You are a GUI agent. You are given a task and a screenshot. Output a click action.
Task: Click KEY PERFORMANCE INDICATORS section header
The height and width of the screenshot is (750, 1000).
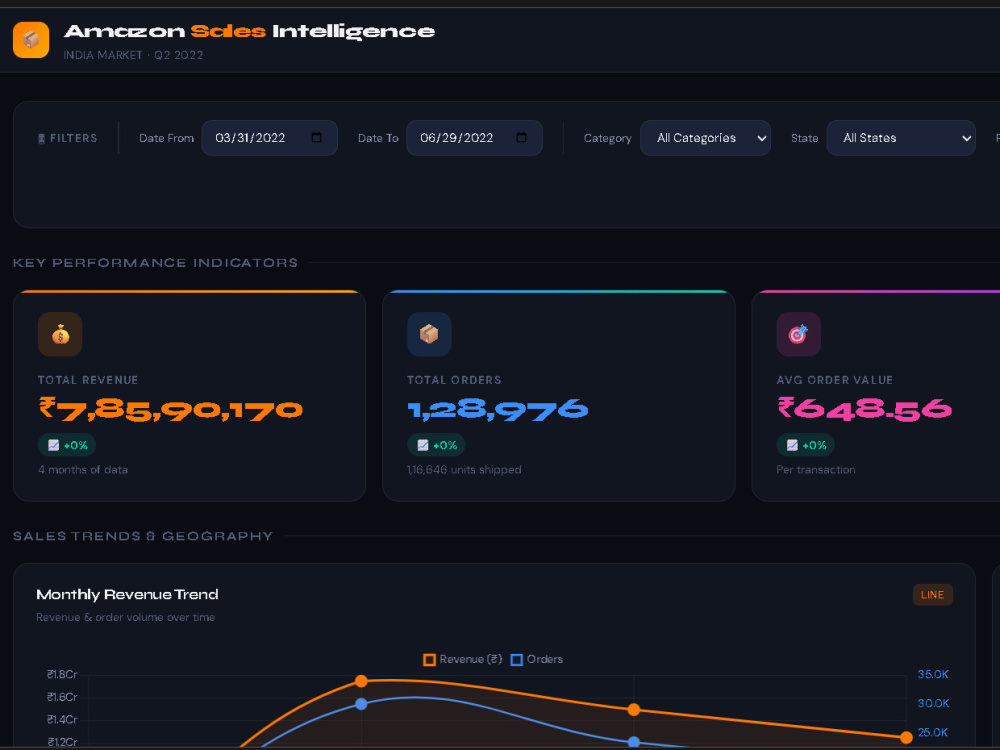click(156, 263)
